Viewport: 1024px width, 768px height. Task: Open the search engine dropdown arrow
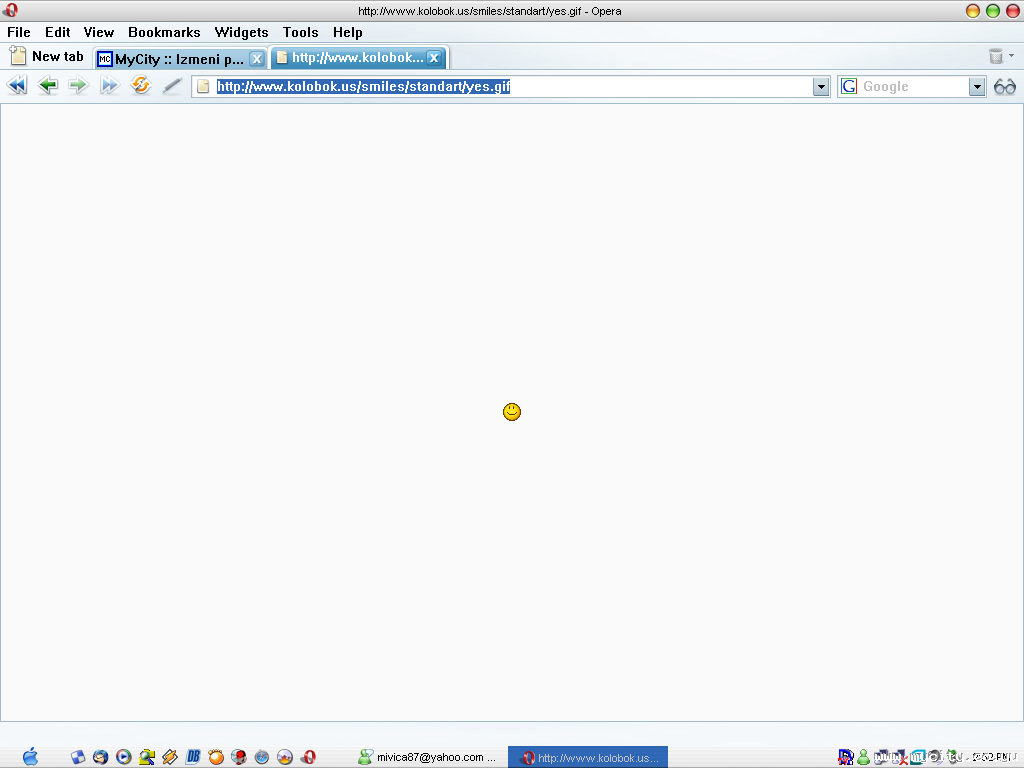(x=977, y=86)
